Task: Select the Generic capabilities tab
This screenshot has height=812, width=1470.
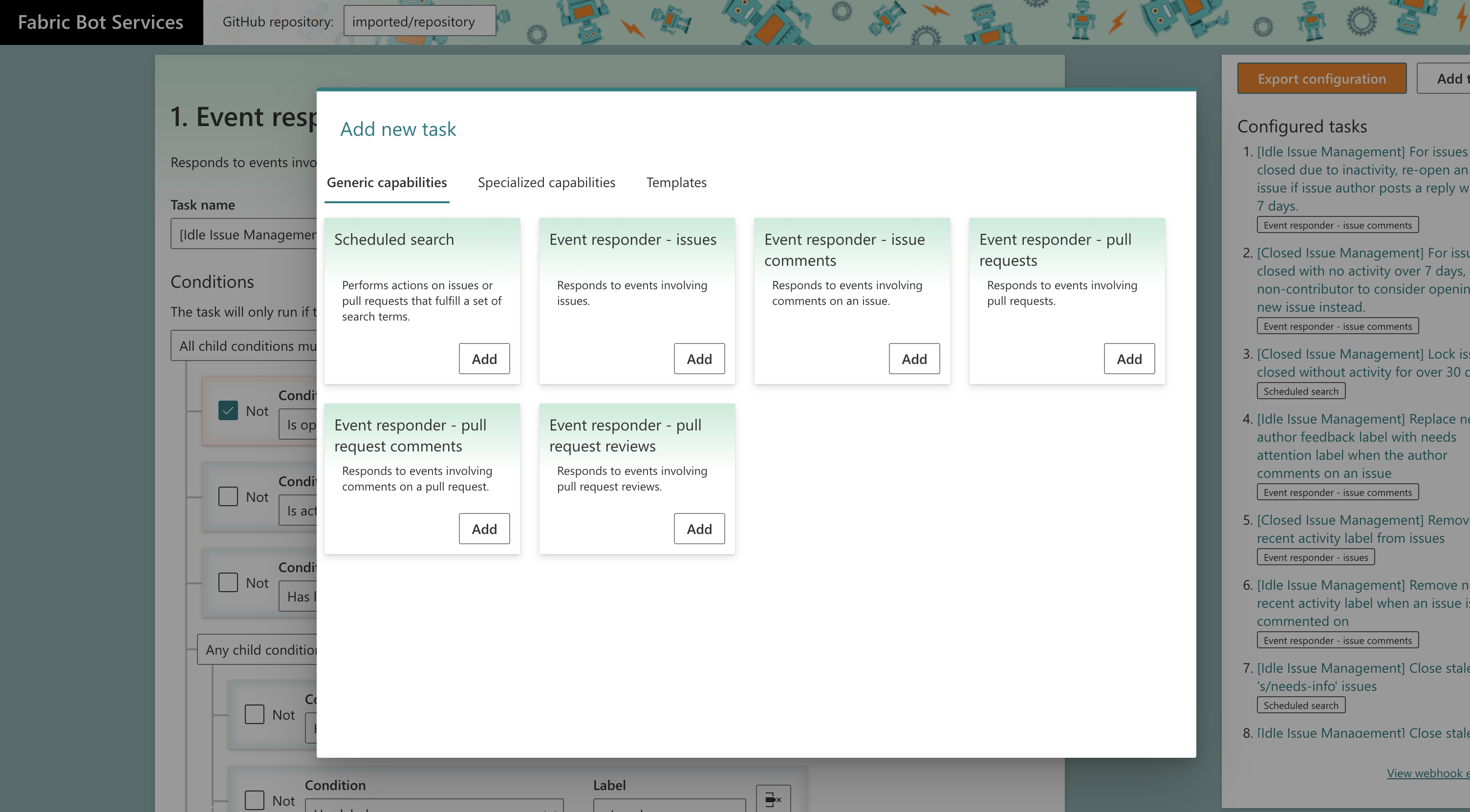Action: tap(387, 182)
